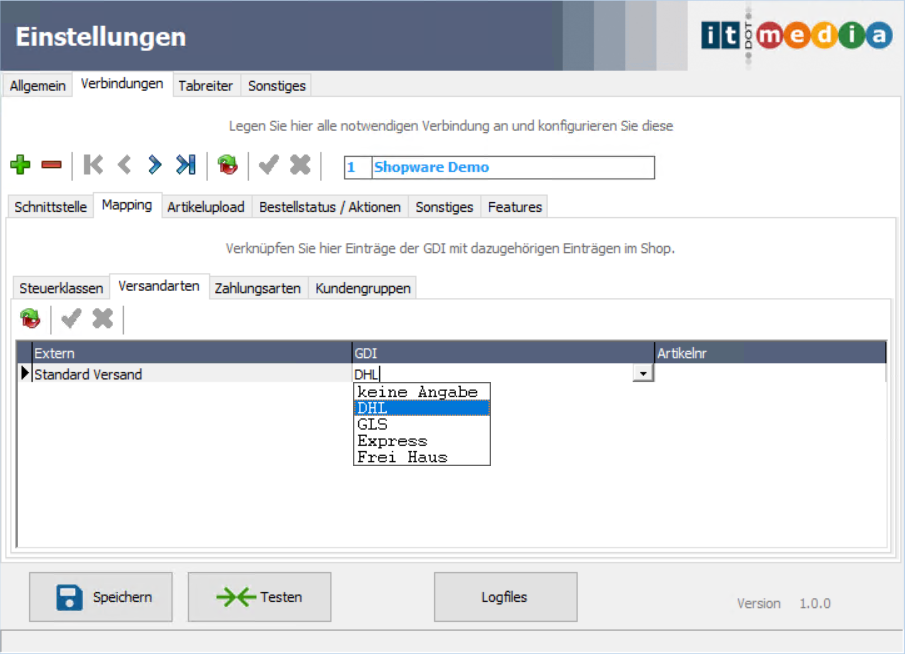905x654 pixels.
Task: Open the Allgemein settings tab
Action: click(38, 86)
